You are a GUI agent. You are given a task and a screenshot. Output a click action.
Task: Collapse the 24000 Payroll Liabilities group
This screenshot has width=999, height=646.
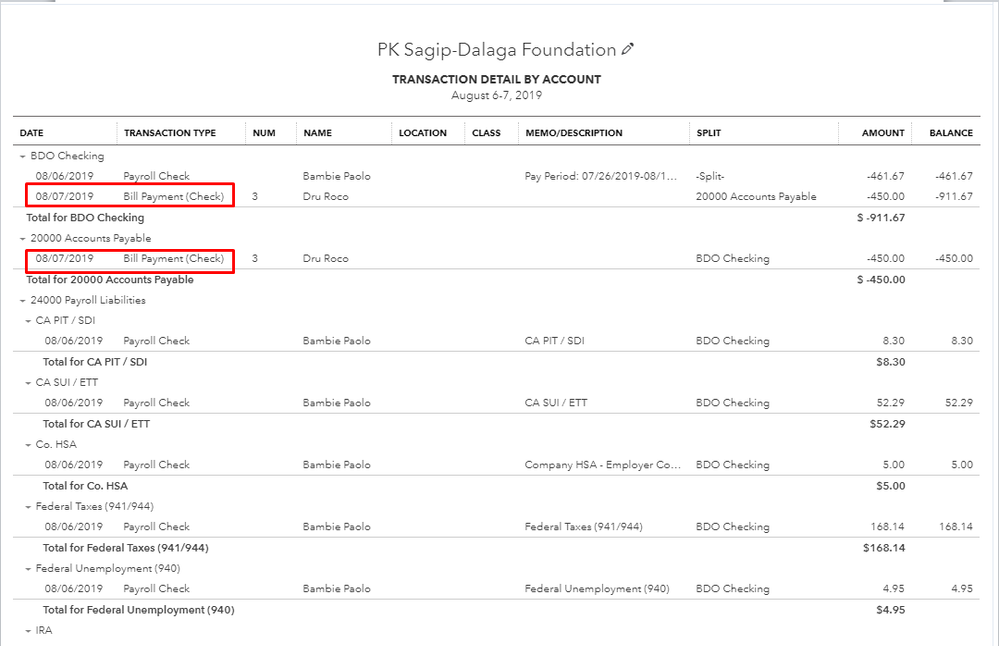point(22,300)
